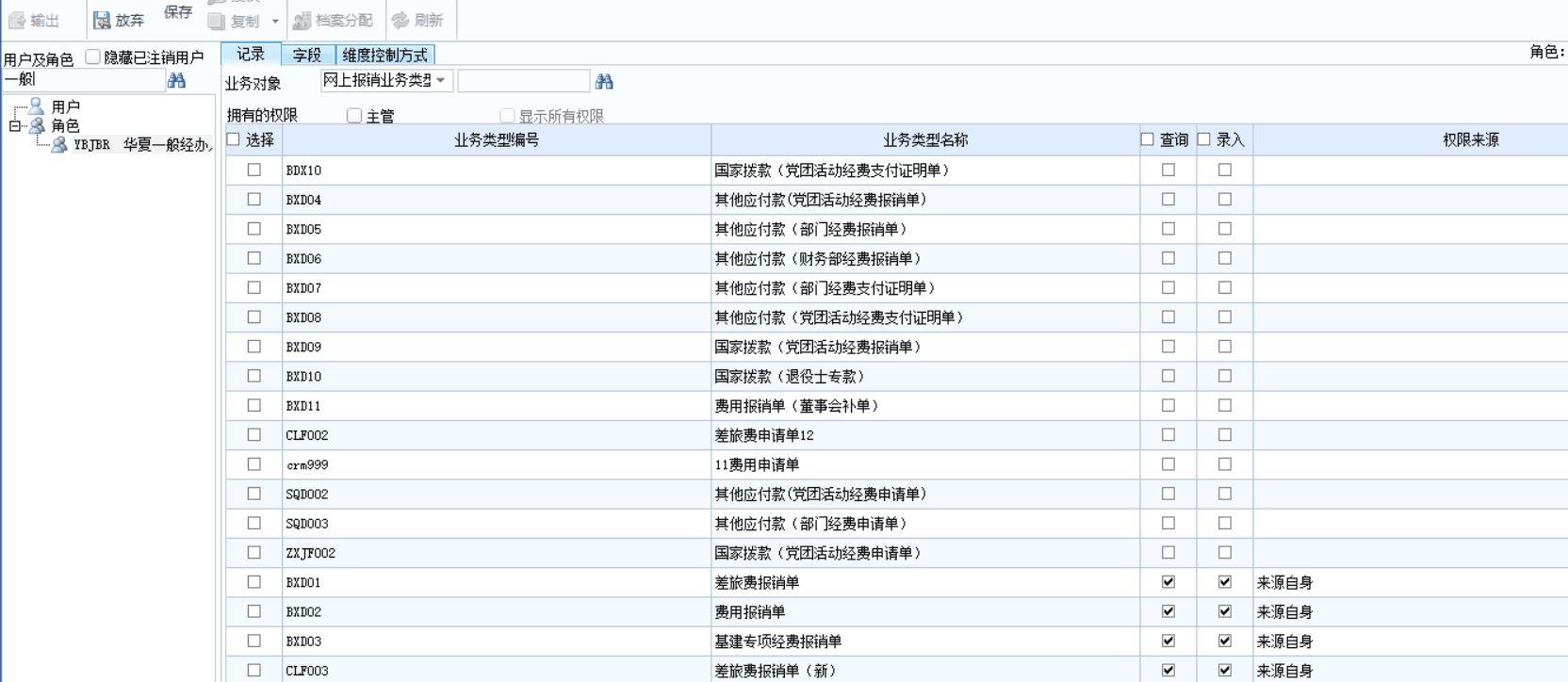Toggle the 查询 header checkbox
The image size is (1568, 682).
[1147, 139]
